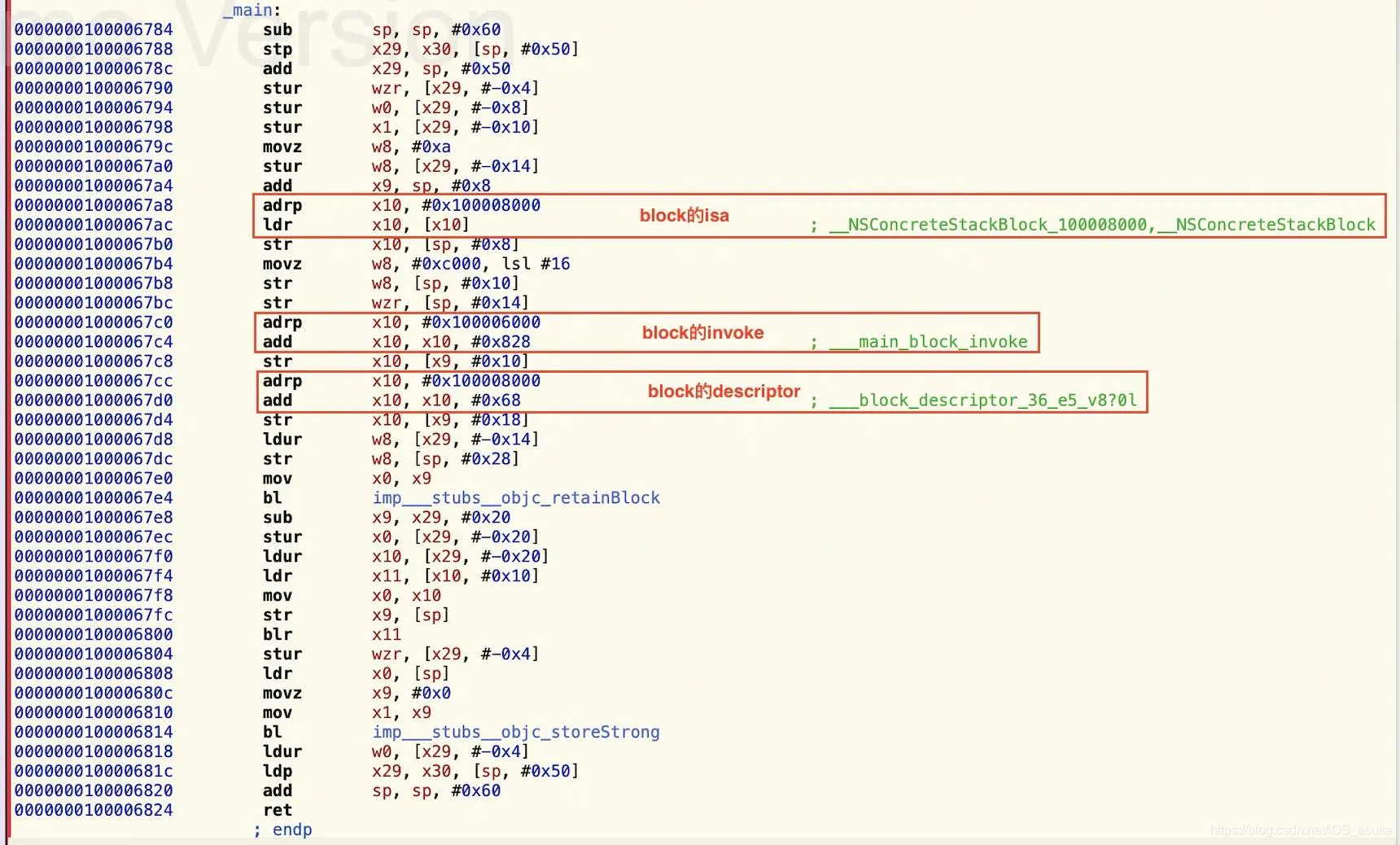Click the red block的isa annotation
Image resolution: width=1400 pixels, height=845 pixels.
(685, 216)
